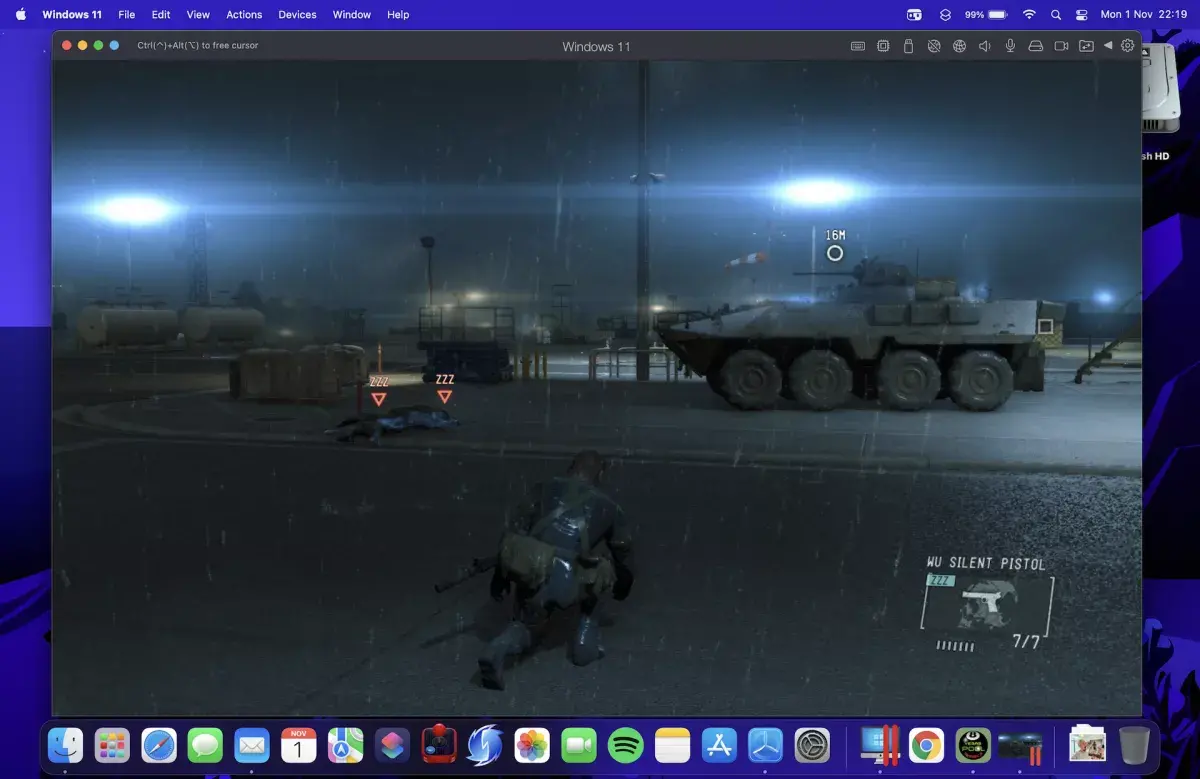1200x779 pixels.
Task: Click the Apple logo menu
Action: point(20,15)
